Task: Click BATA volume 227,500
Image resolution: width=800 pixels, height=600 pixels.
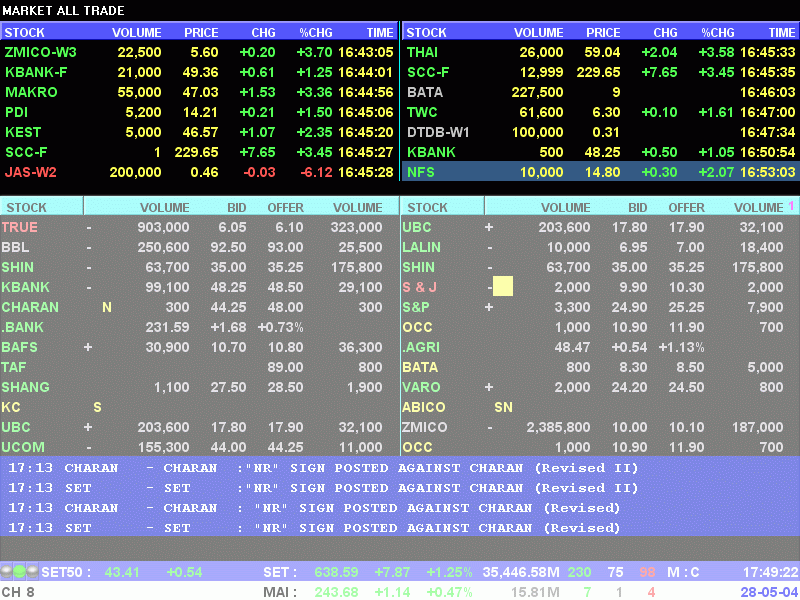Action: point(537,92)
